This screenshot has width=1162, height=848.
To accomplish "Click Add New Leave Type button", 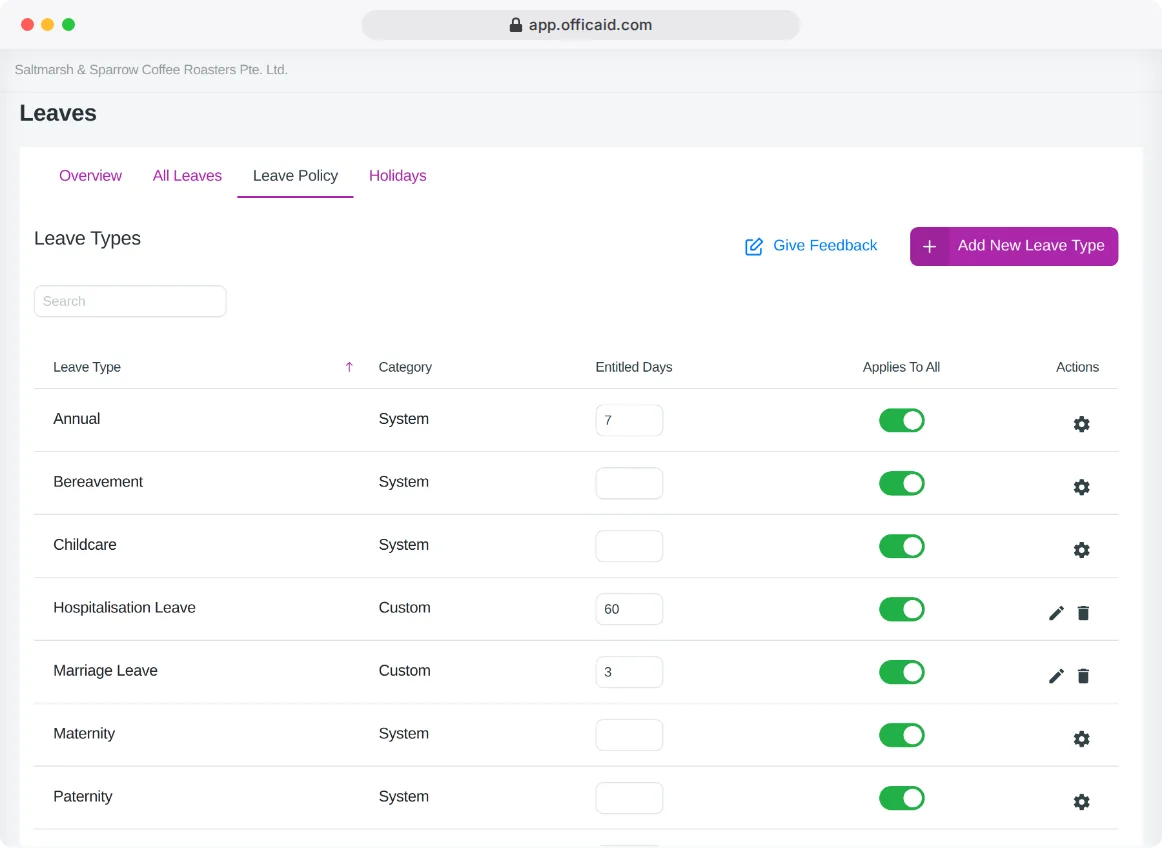I will (x=1014, y=246).
